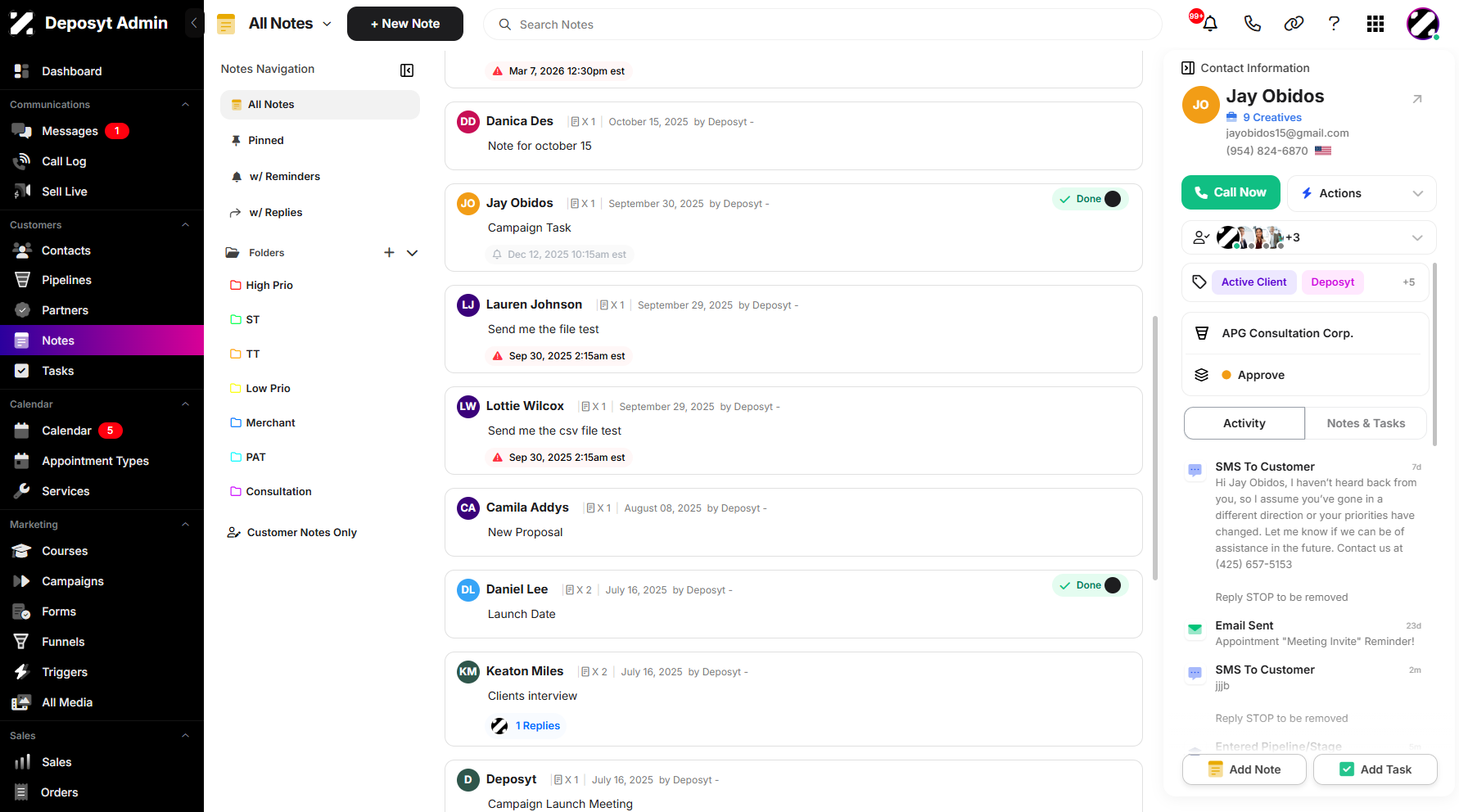Open Jay Obidos contact in new view arrow

click(1417, 99)
